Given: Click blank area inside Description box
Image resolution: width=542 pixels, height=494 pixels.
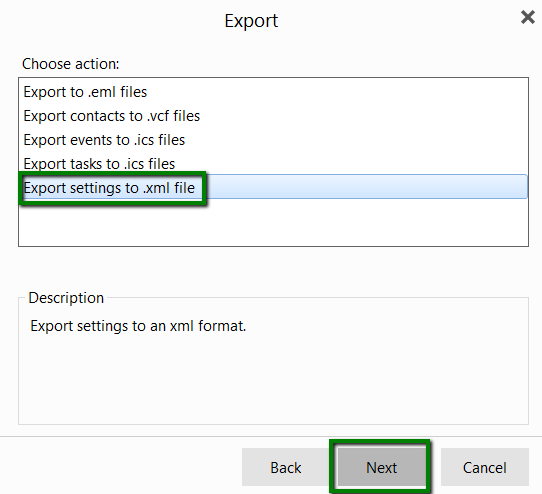Looking at the screenshot, I should 273,380.
